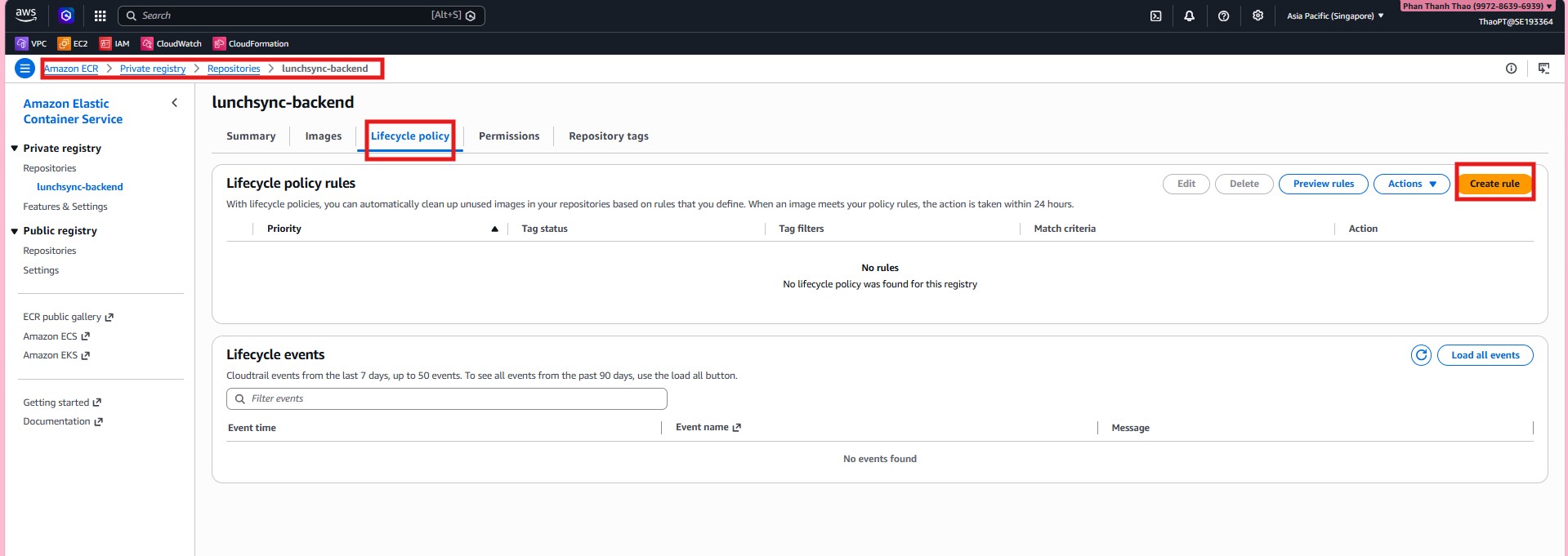Open the AWS services grid menu

click(x=100, y=16)
